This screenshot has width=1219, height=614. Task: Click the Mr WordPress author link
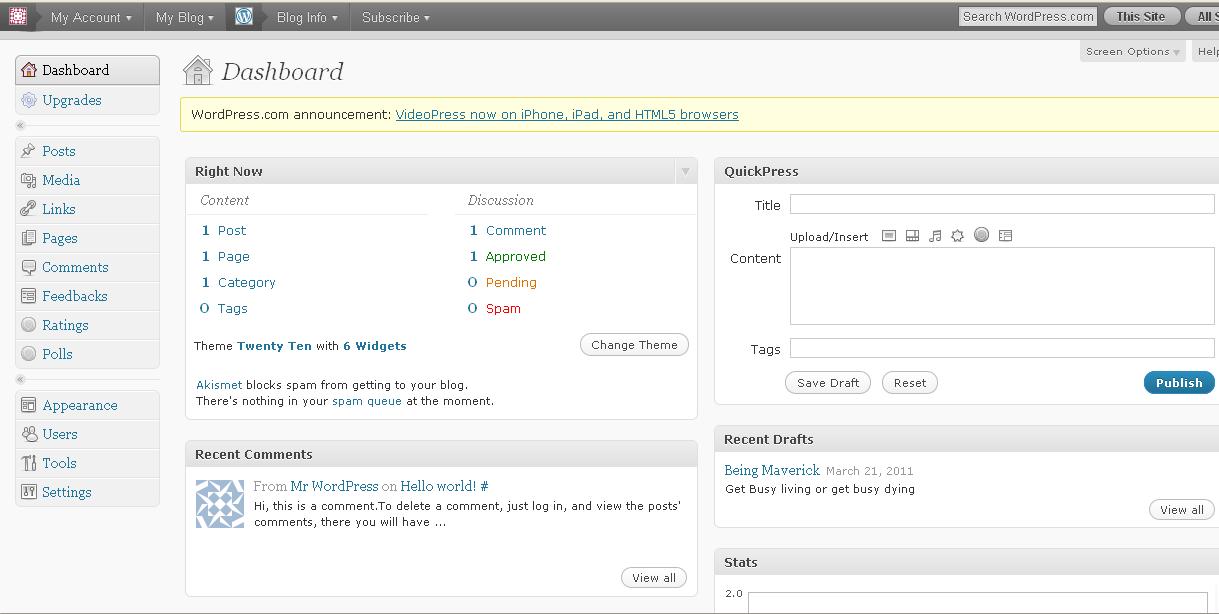click(334, 486)
